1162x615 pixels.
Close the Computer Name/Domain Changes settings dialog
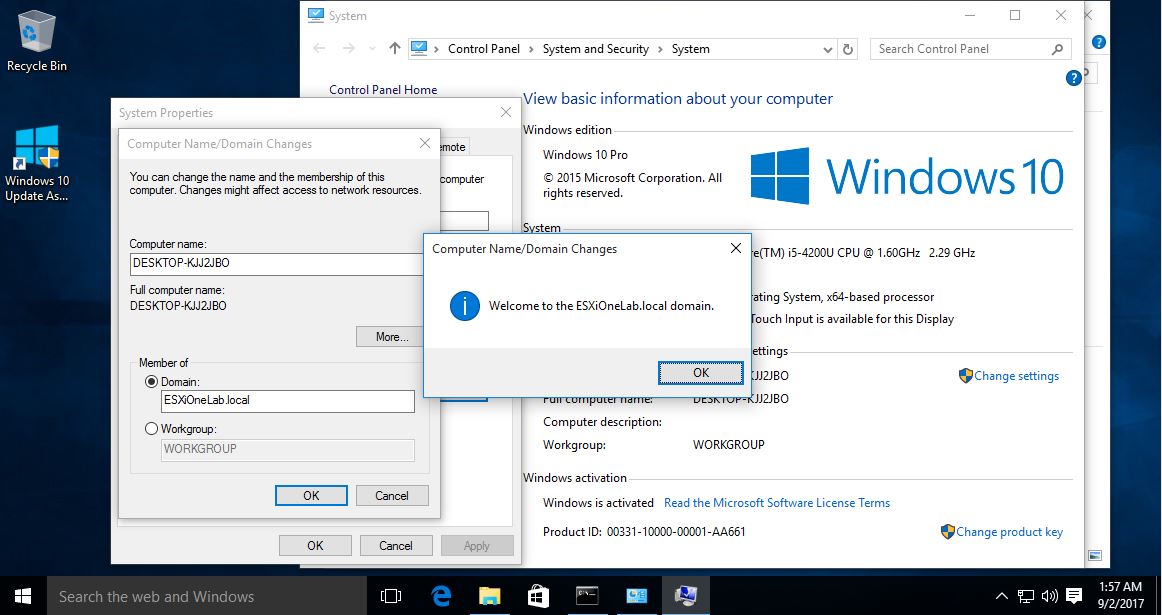click(425, 143)
